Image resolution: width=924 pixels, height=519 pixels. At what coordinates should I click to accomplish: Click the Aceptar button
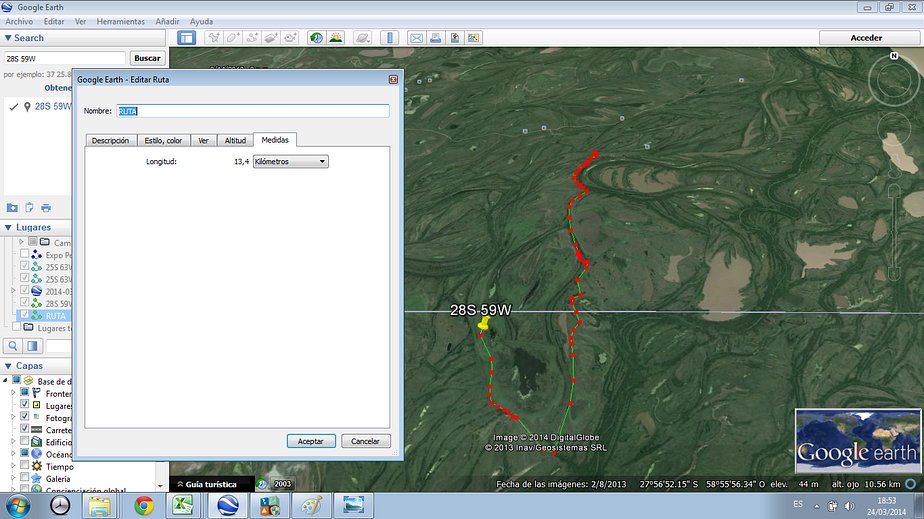(x=311, y=441)
